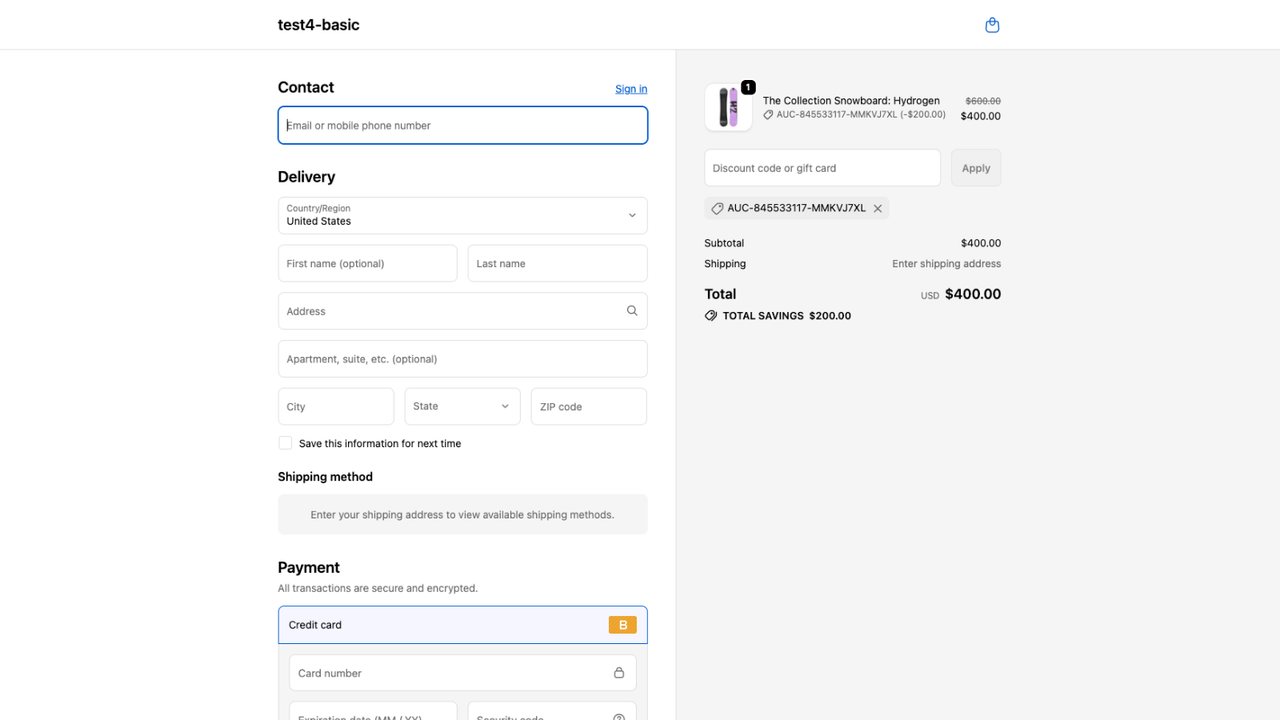Click the Discount code or gift card field

click(822, 168)
